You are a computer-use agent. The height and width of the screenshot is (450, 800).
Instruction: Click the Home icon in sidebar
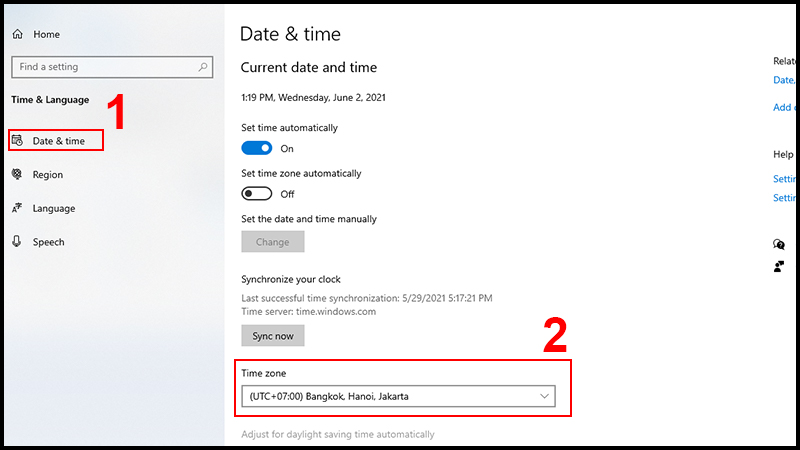click(17, 34)
